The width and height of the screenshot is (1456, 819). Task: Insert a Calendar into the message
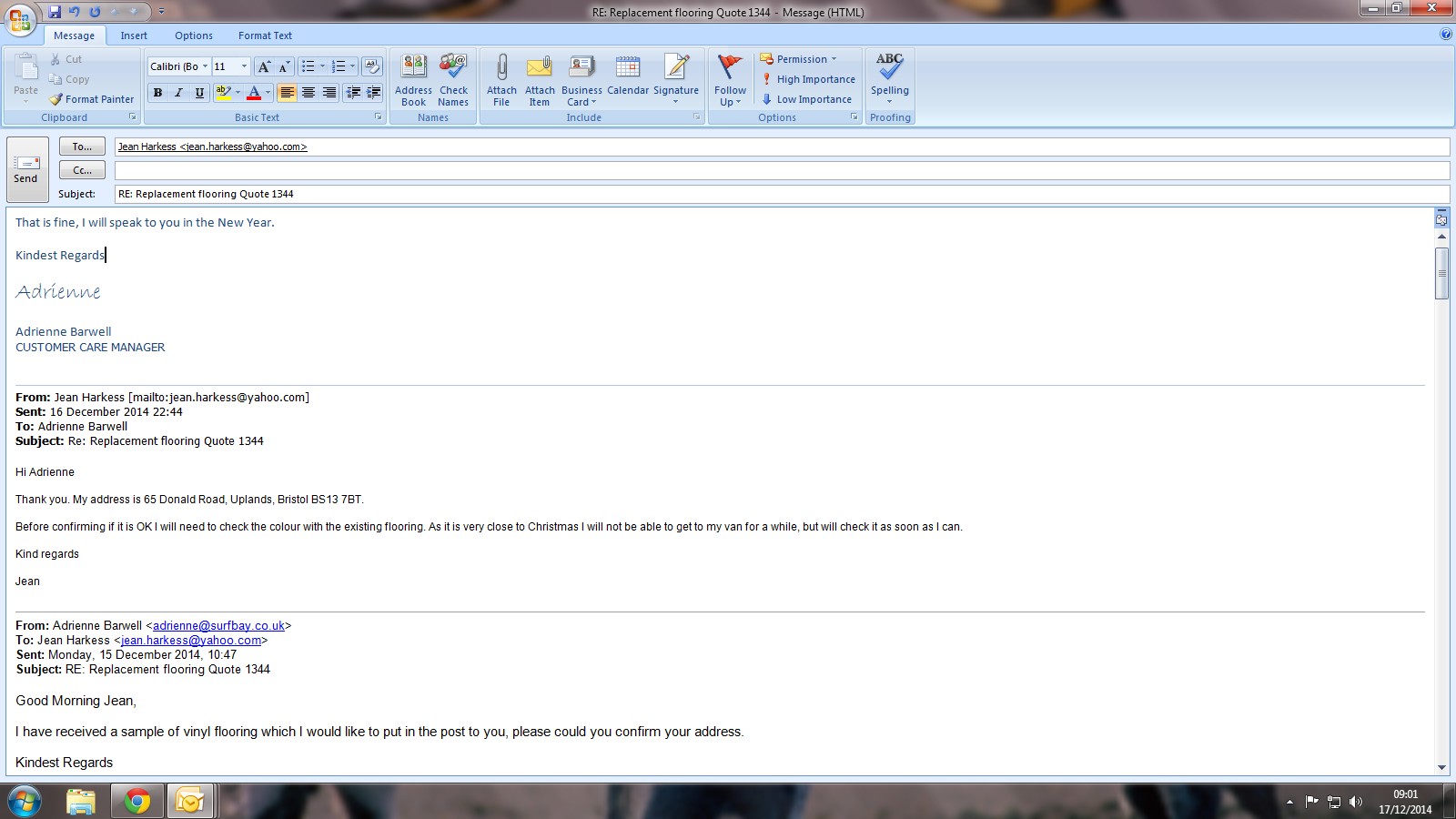pos(628,76)
